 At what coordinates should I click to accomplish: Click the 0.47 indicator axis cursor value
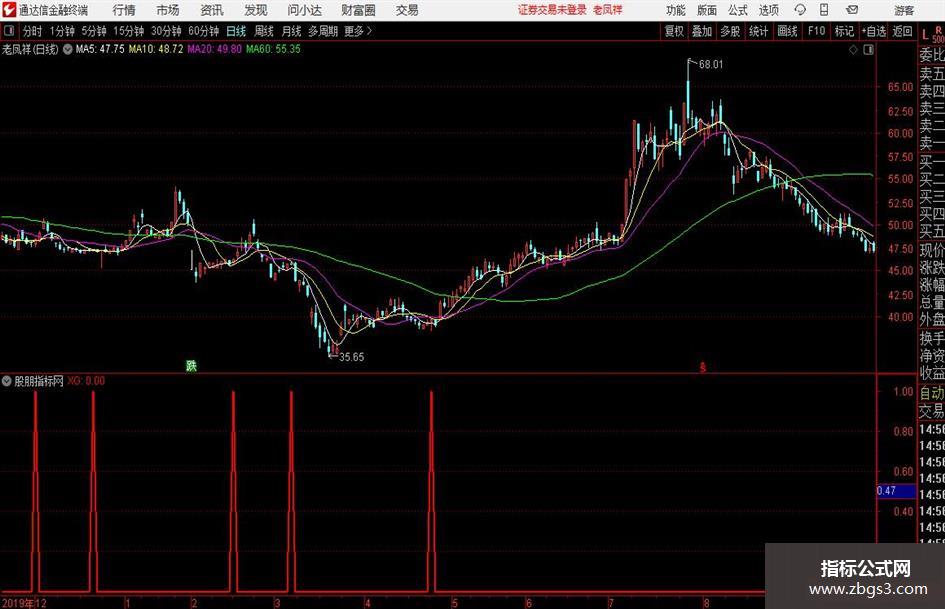tap(896, 491)
